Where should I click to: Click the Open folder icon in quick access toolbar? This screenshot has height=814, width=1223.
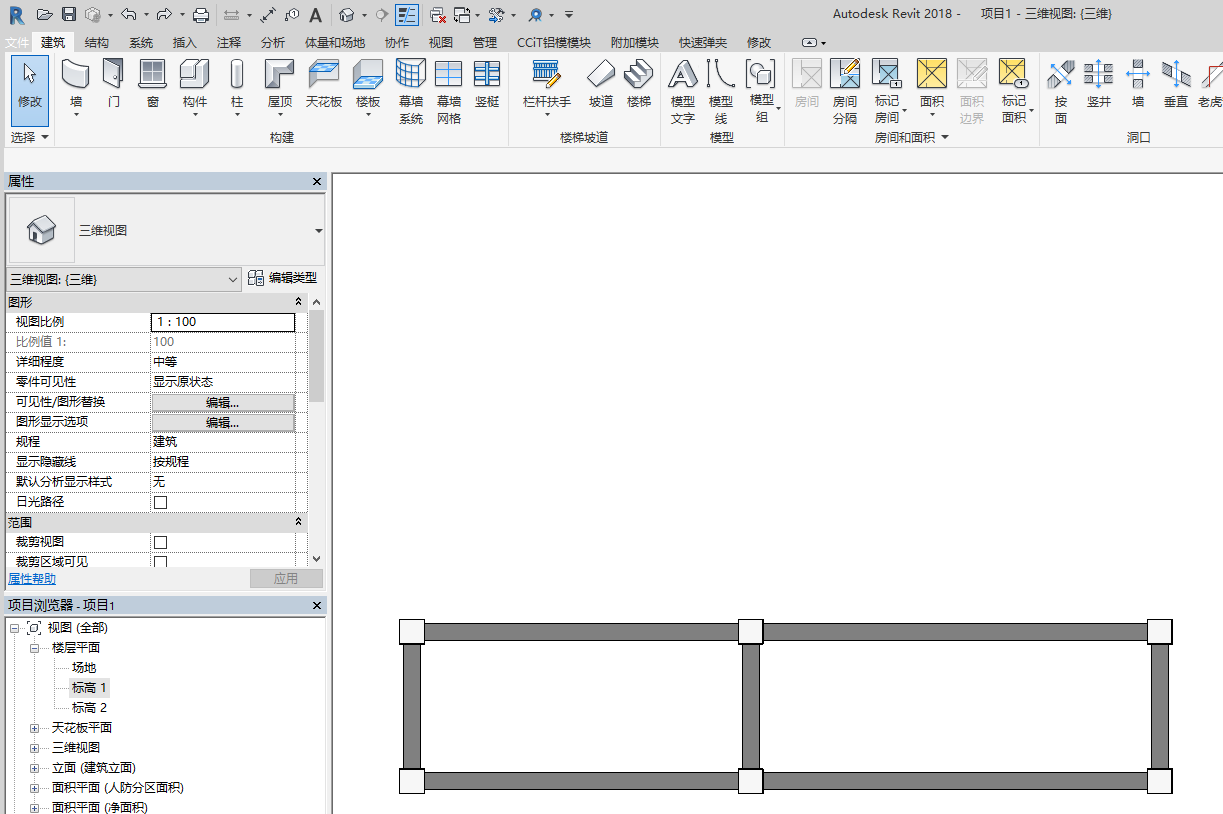pyautogui.click(x=44, y=15)
